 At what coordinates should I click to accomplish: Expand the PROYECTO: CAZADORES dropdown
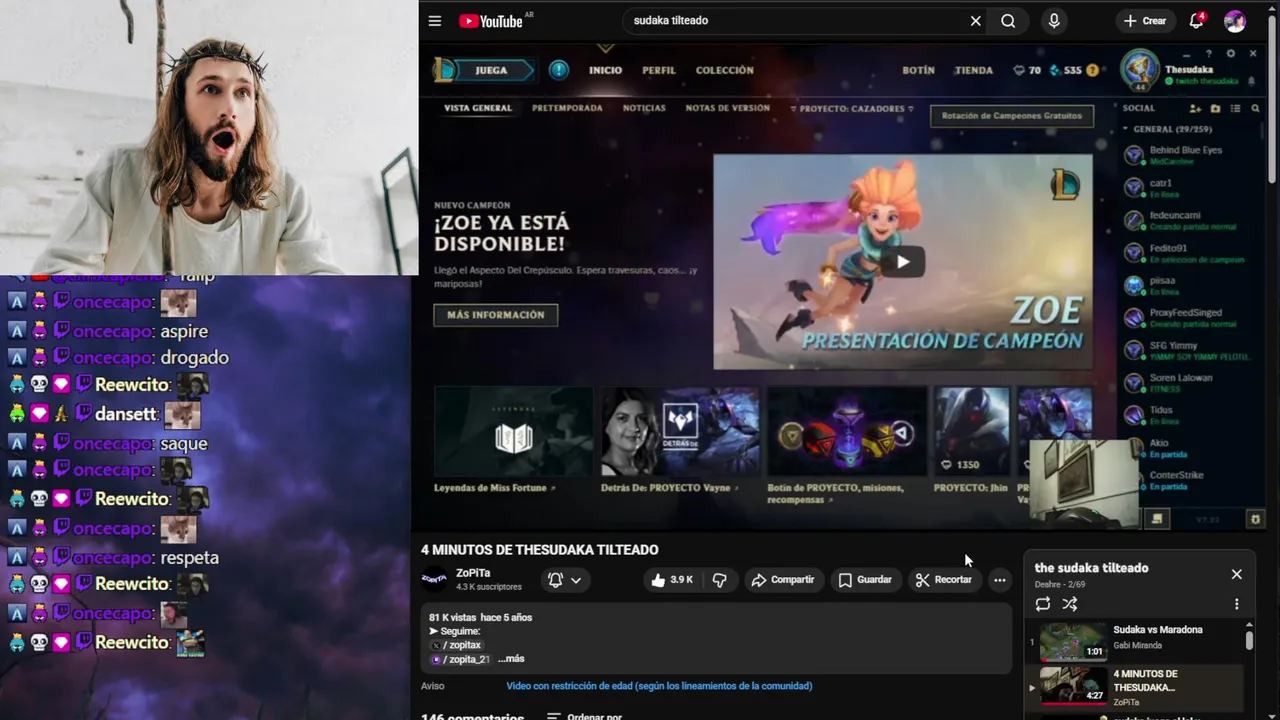[852, 108]
